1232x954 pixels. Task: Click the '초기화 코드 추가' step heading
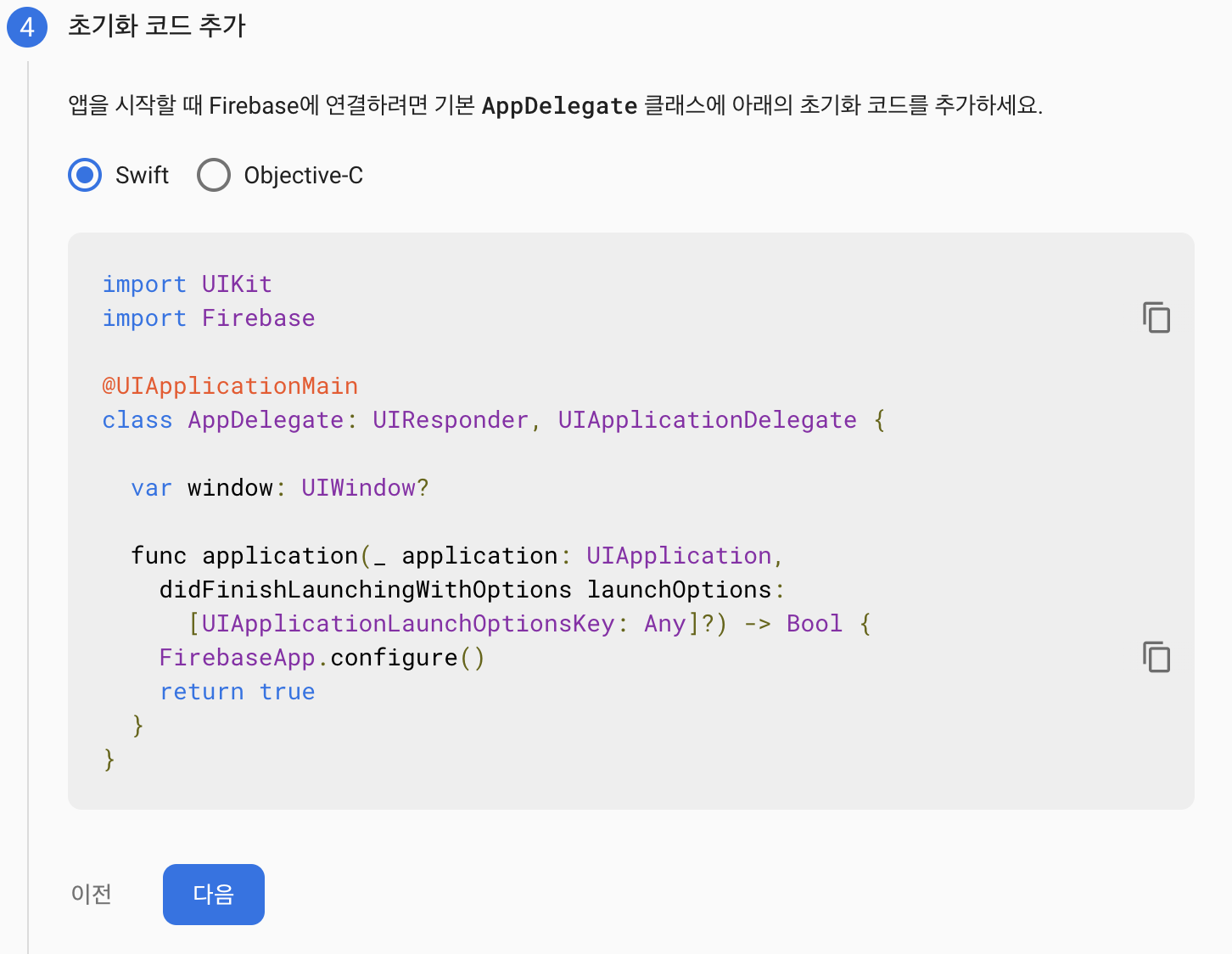(x=157, y=25)
